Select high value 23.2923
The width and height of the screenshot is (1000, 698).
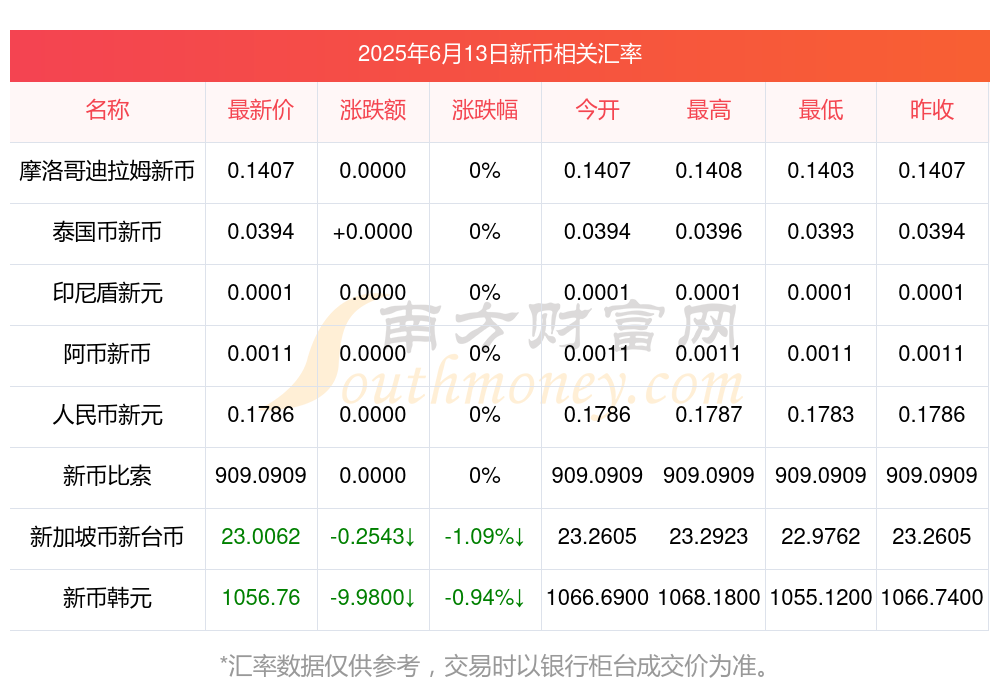(709, 537)
